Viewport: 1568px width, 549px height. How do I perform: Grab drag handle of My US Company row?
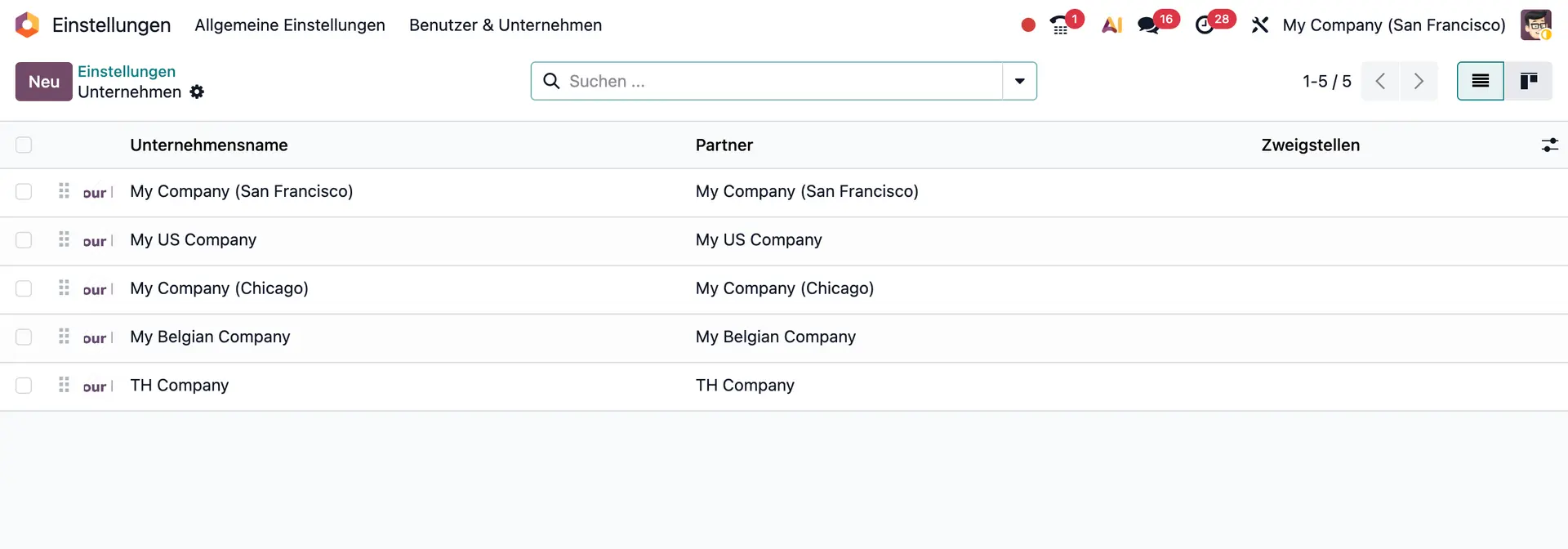64,239
